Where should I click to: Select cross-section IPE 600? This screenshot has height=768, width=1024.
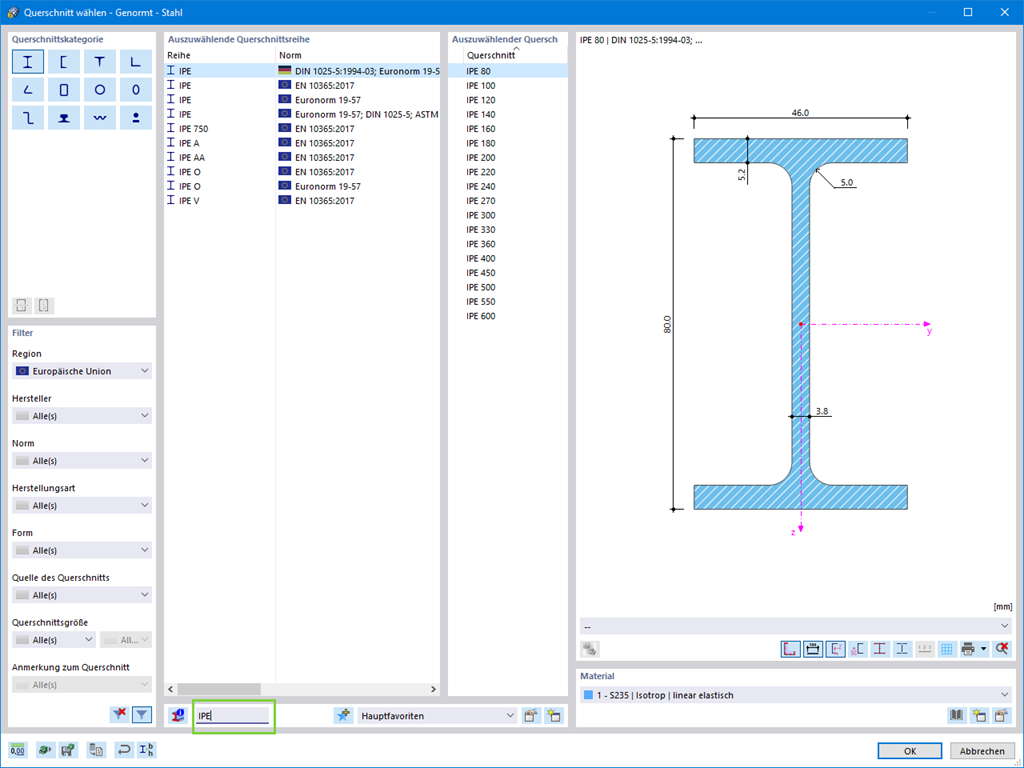[x=507, y=316]
